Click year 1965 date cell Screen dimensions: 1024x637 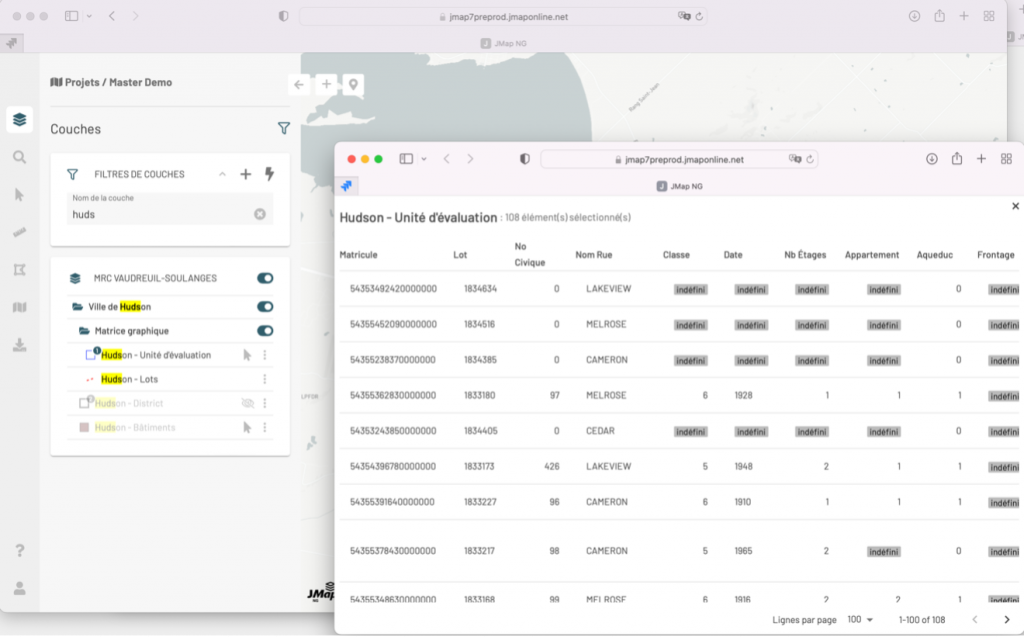click(x=743, y=551)
